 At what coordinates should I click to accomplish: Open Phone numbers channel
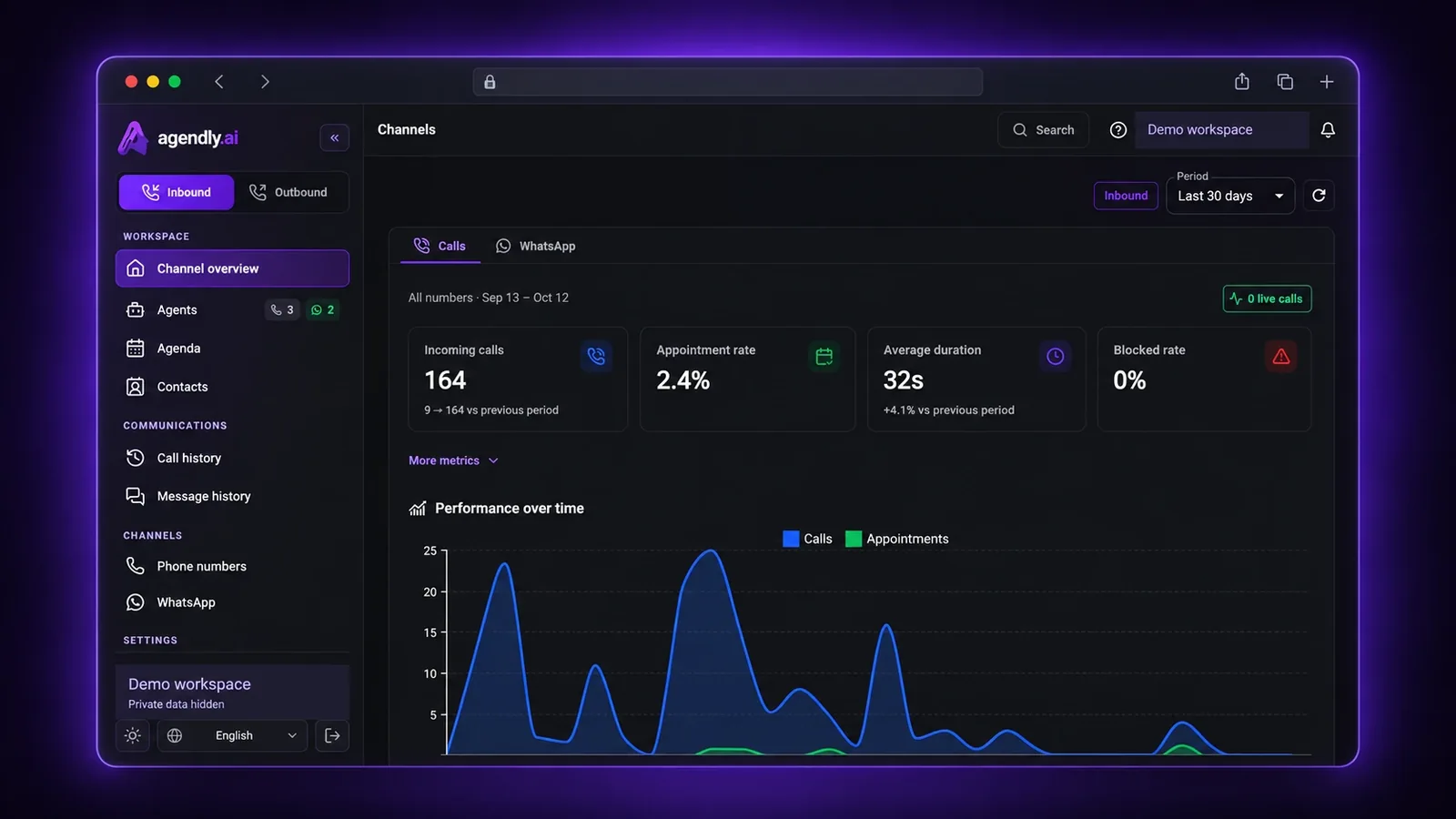tap(232, 566)
